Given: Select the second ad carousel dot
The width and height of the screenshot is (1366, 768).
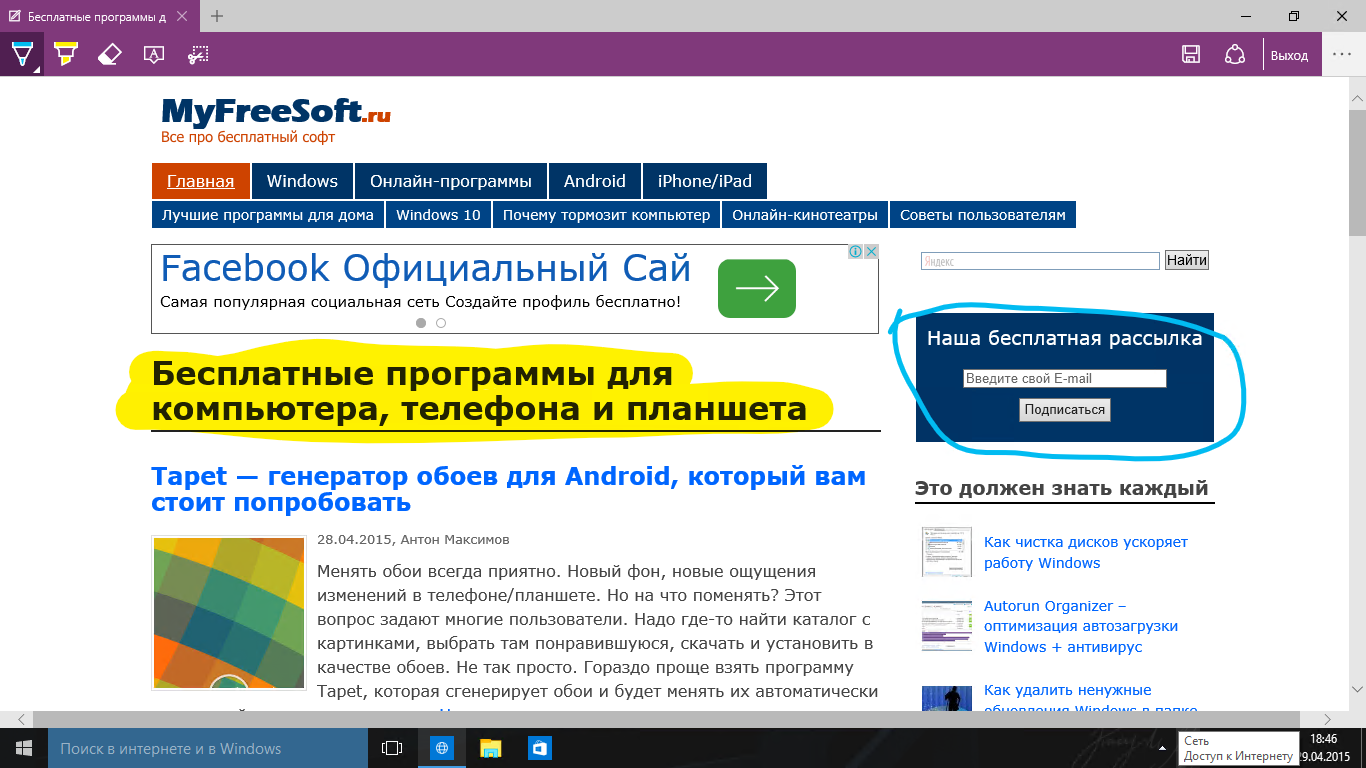Looking at the screenshot, I should click(441, 323).
